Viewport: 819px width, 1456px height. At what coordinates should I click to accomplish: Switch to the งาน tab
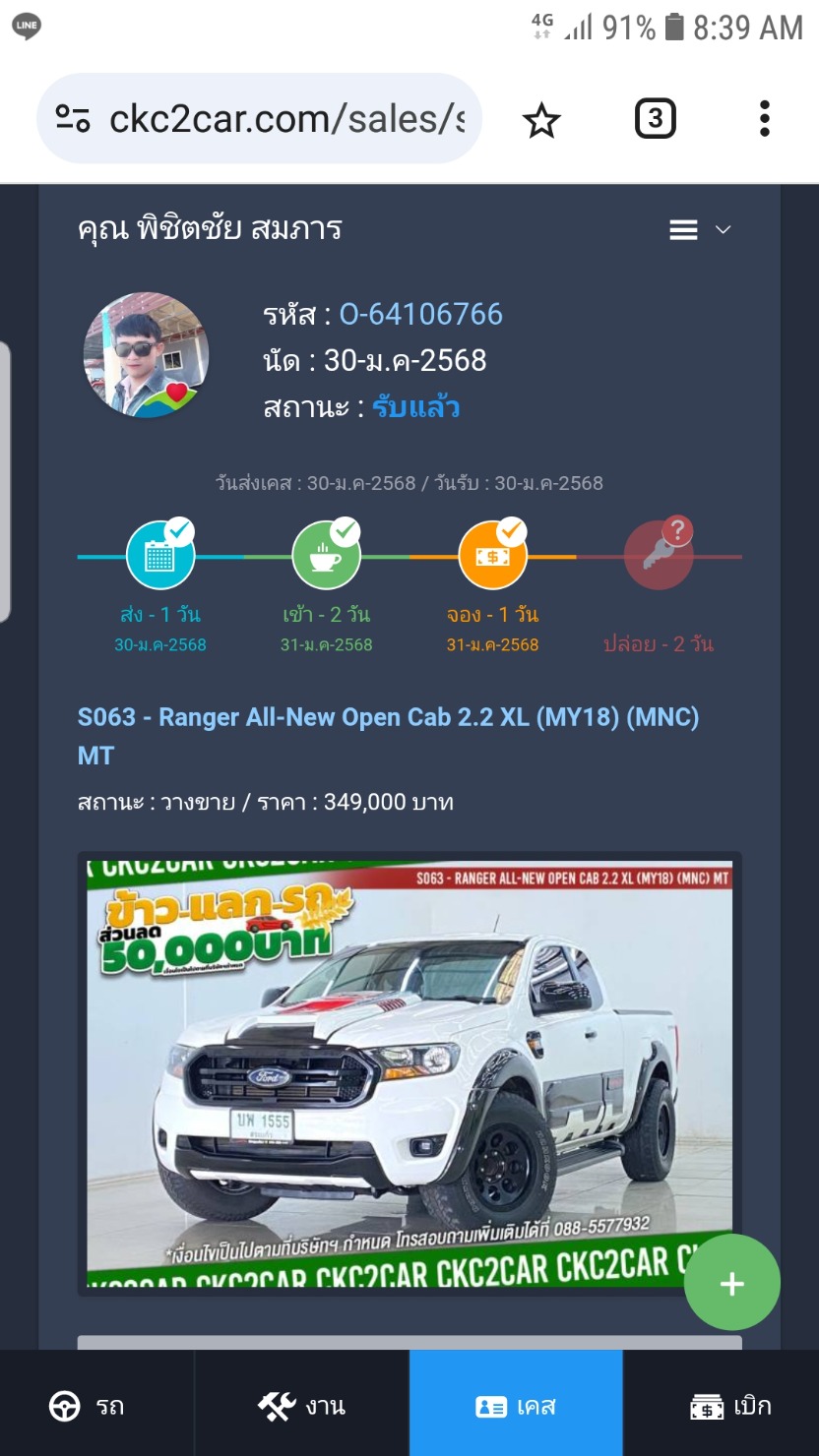click(301, 1404)
